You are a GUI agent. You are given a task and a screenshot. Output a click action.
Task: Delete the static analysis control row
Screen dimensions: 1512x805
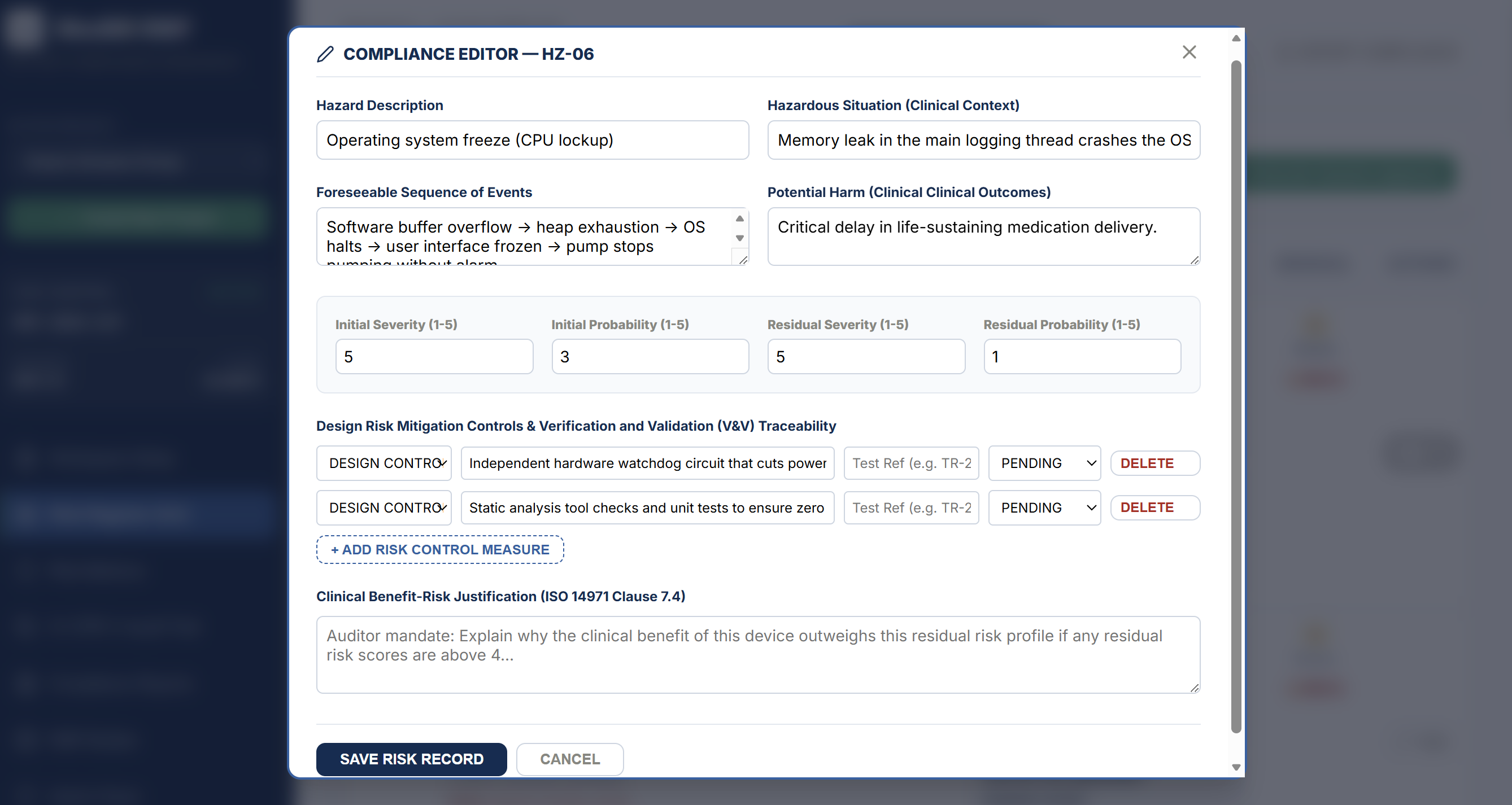(1155, 508)
